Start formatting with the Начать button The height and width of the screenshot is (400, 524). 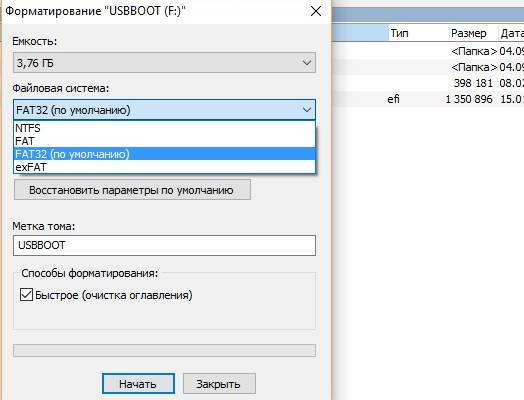(138, 384)
